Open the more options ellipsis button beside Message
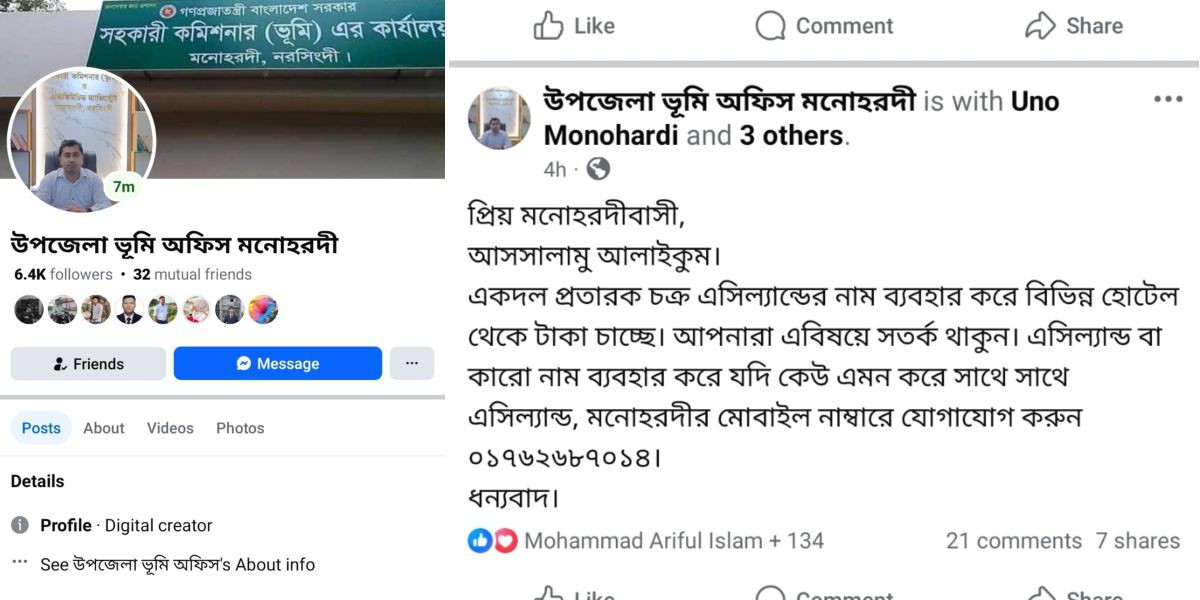 click(x=412, y=364)
